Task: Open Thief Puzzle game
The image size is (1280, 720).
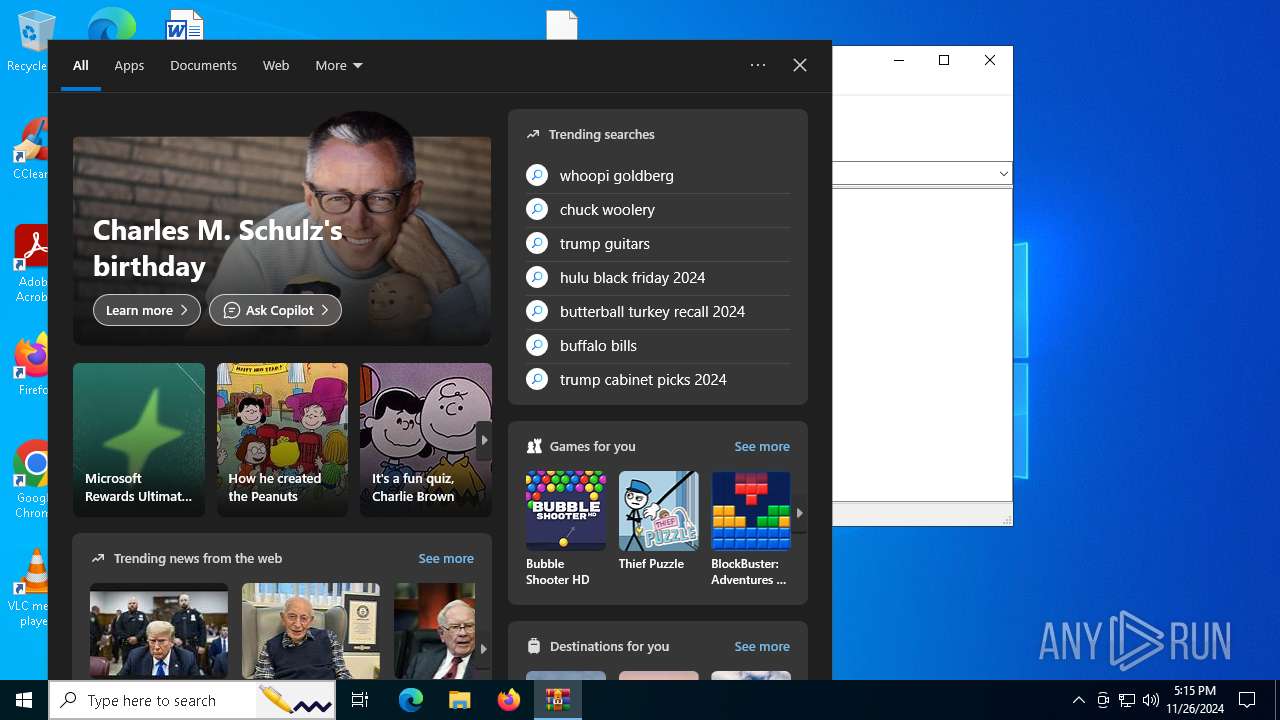Action: pos(658,522)
